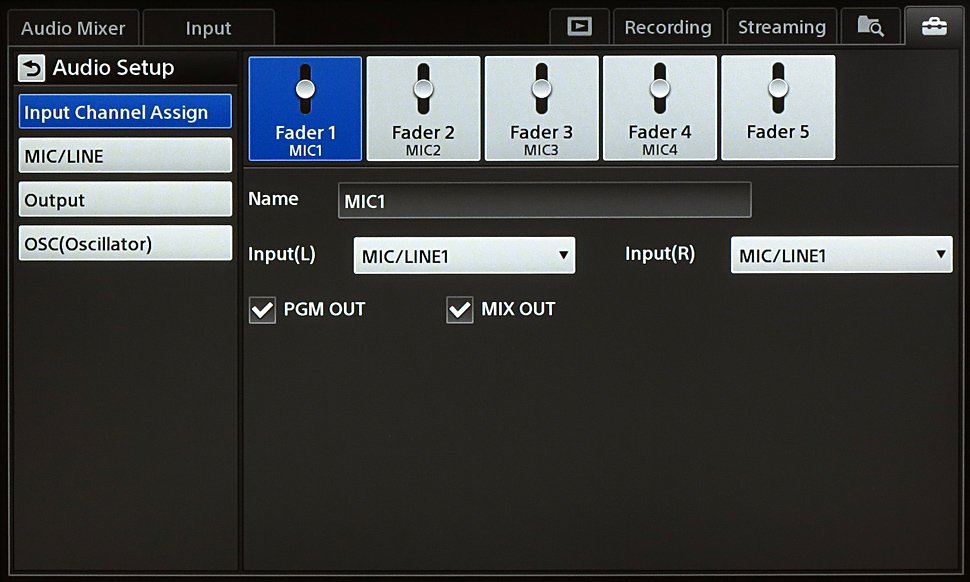Image resolution: width=970 pixels, height=582 pixels.
Task: Select the Fader 2 MIC2 channel icon
Action: [423, 108]
